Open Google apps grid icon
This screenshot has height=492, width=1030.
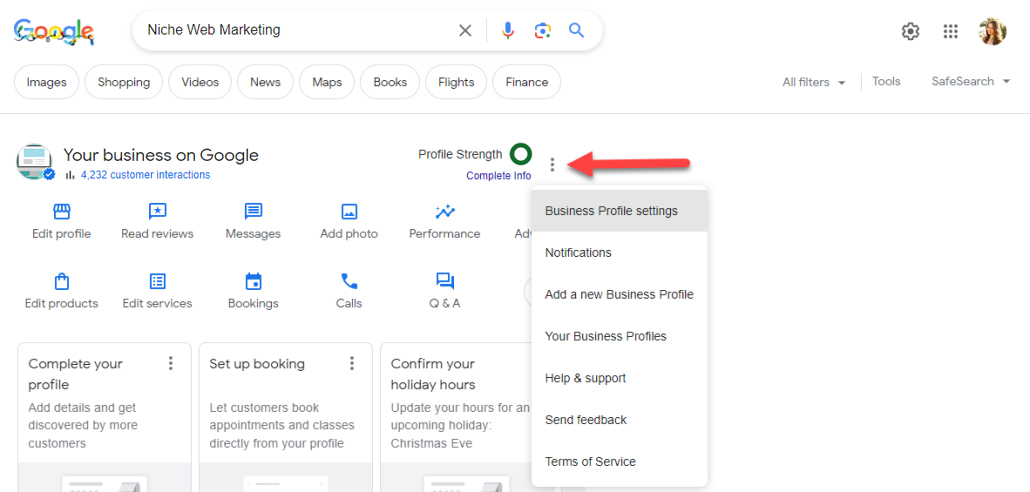(950, 31)
